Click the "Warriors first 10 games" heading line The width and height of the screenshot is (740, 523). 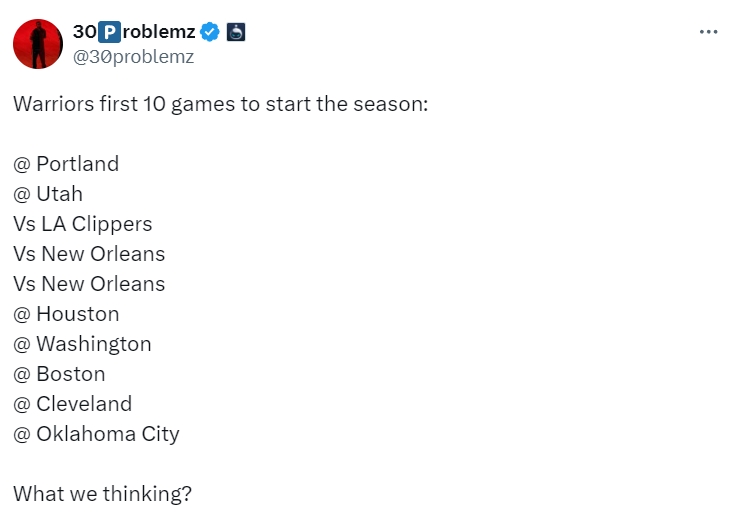click(x=220, y=104)
